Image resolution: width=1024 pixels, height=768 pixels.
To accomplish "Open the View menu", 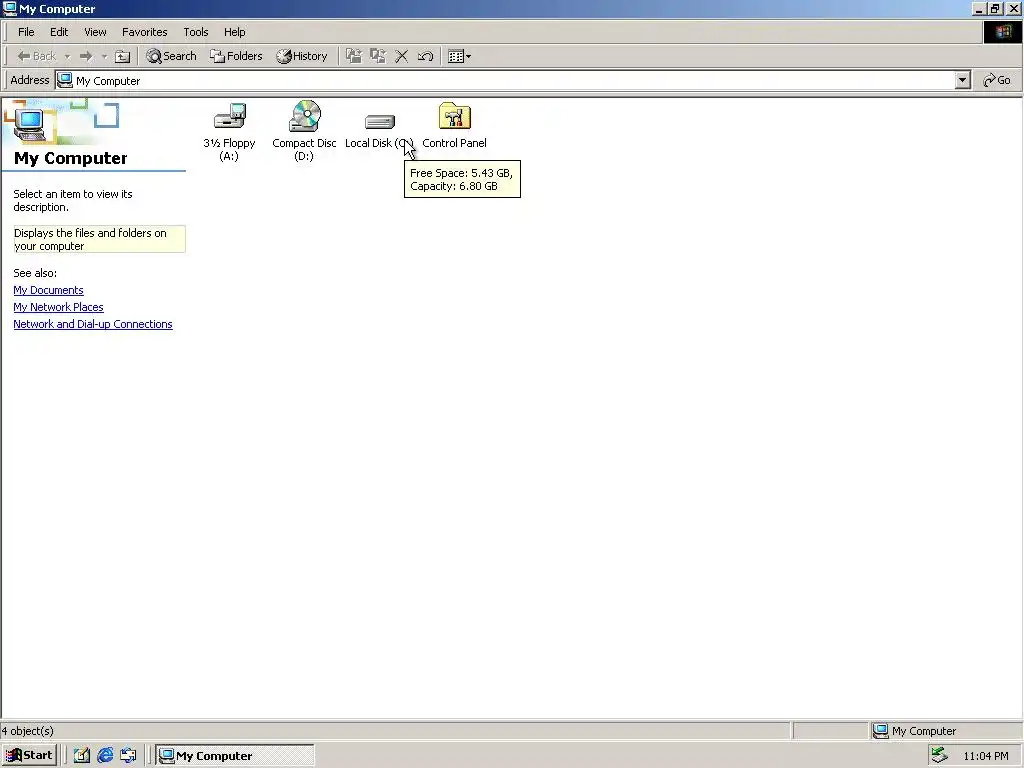I will (x=95, y=32).
